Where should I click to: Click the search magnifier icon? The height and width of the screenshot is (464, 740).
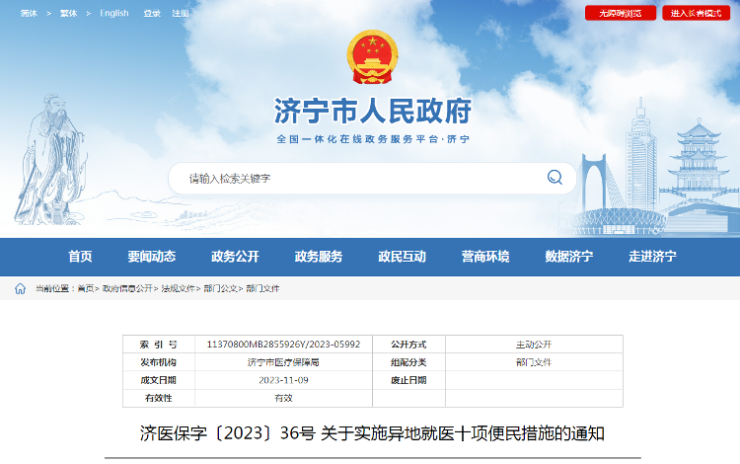point(554,178)
